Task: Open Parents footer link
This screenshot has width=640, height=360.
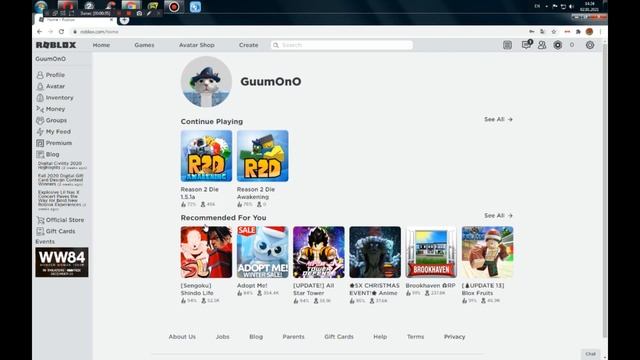Action: (293, 337)
